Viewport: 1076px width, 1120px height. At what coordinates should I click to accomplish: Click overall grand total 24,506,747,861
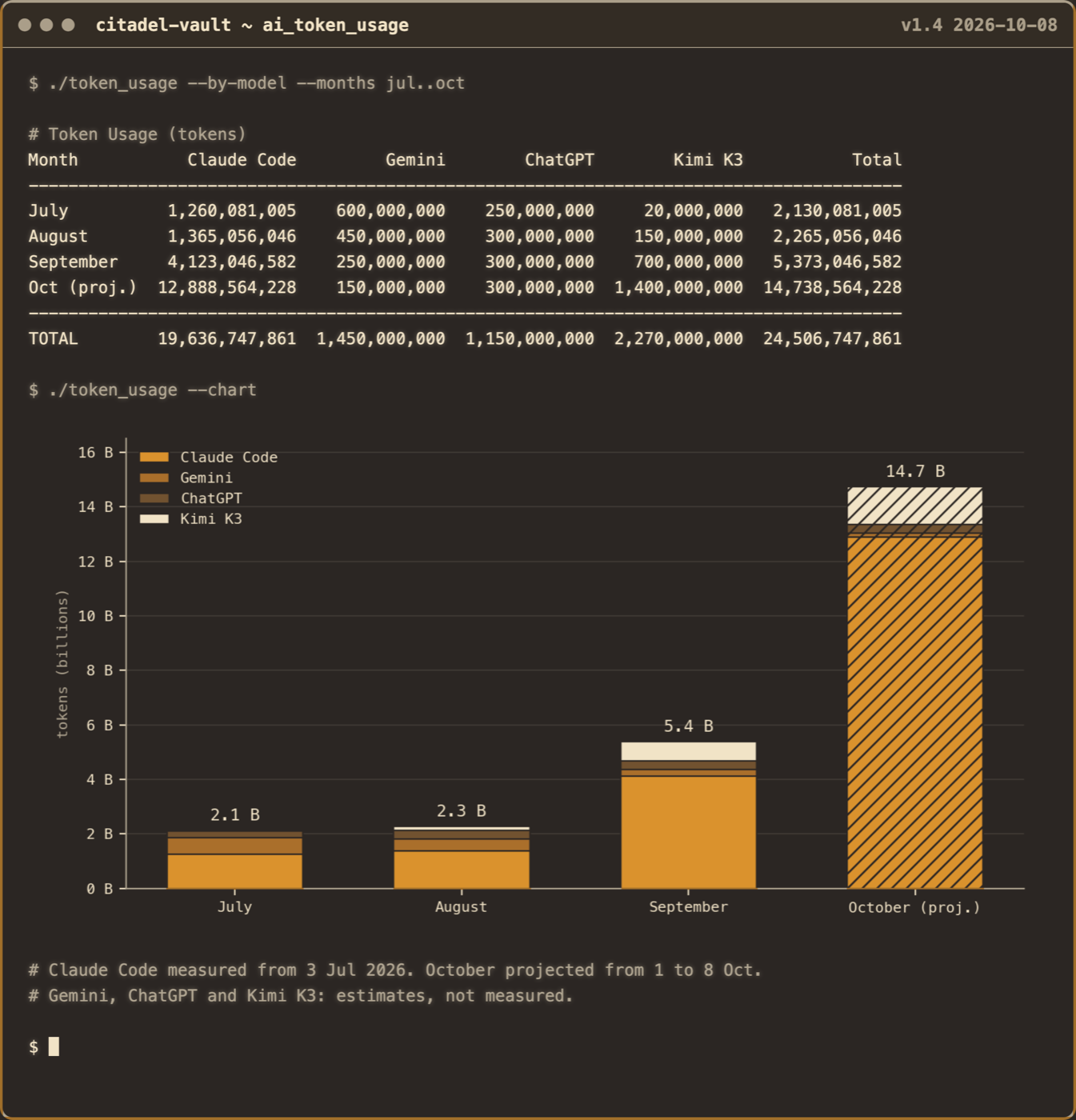832,338
